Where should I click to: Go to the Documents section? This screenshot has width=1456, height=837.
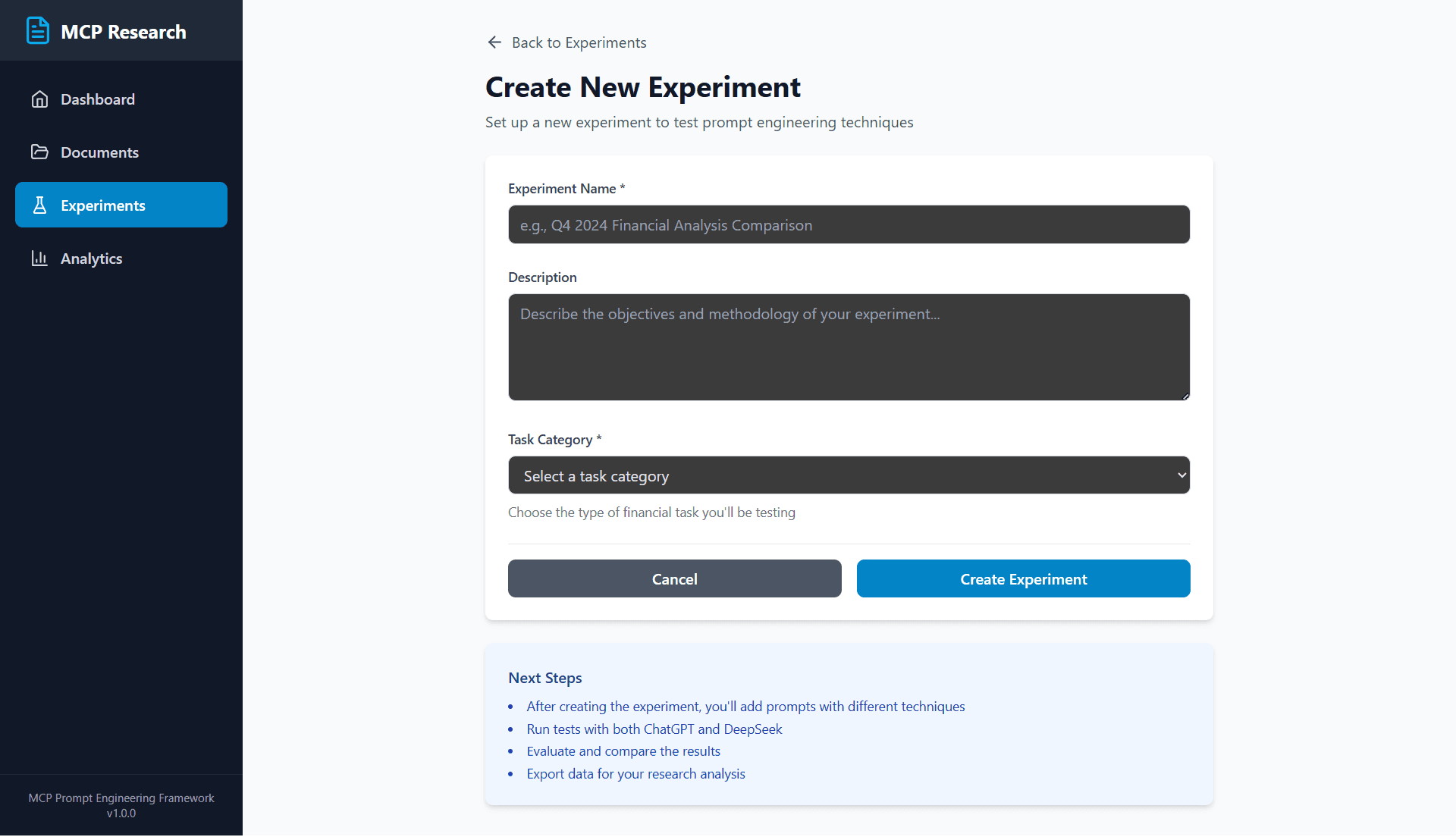tap(99, 152)
